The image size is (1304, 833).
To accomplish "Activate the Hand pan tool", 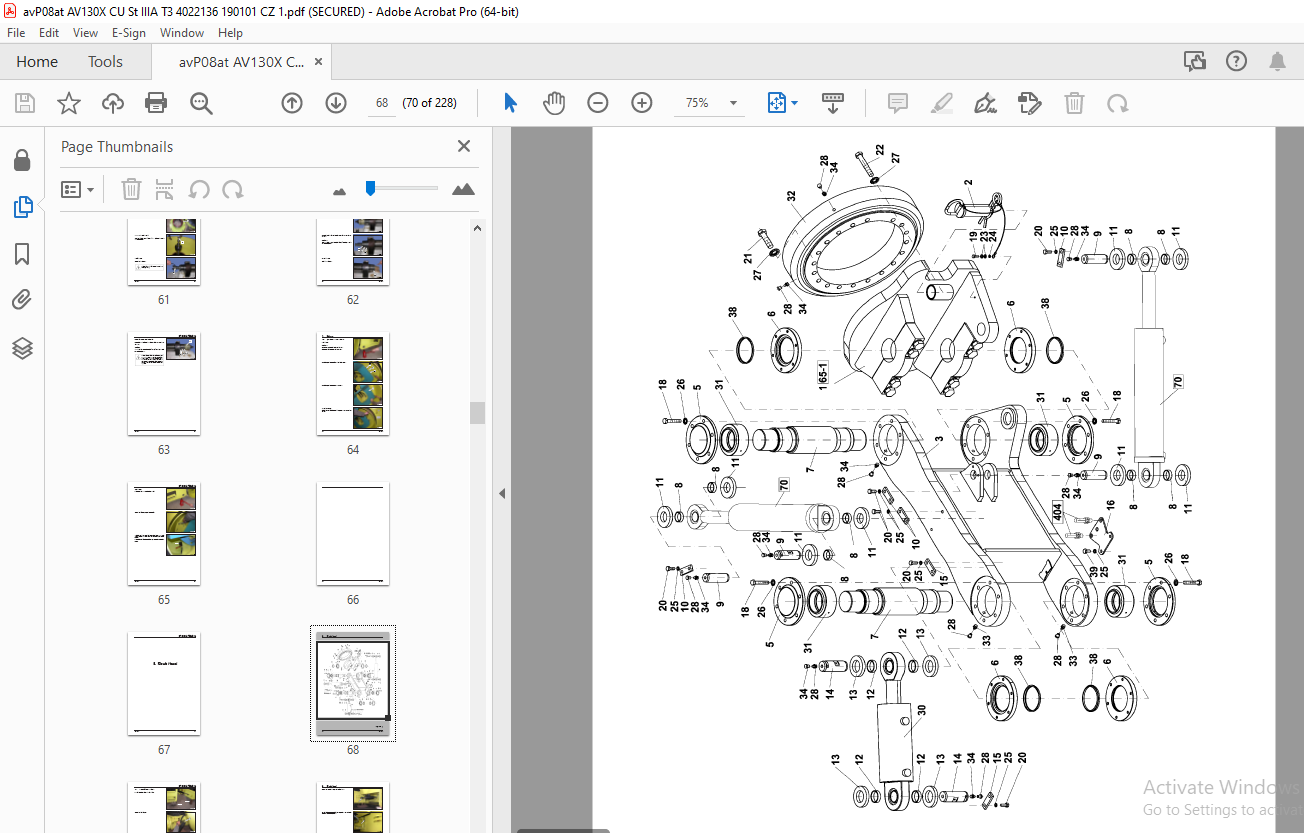I will 554,103.
